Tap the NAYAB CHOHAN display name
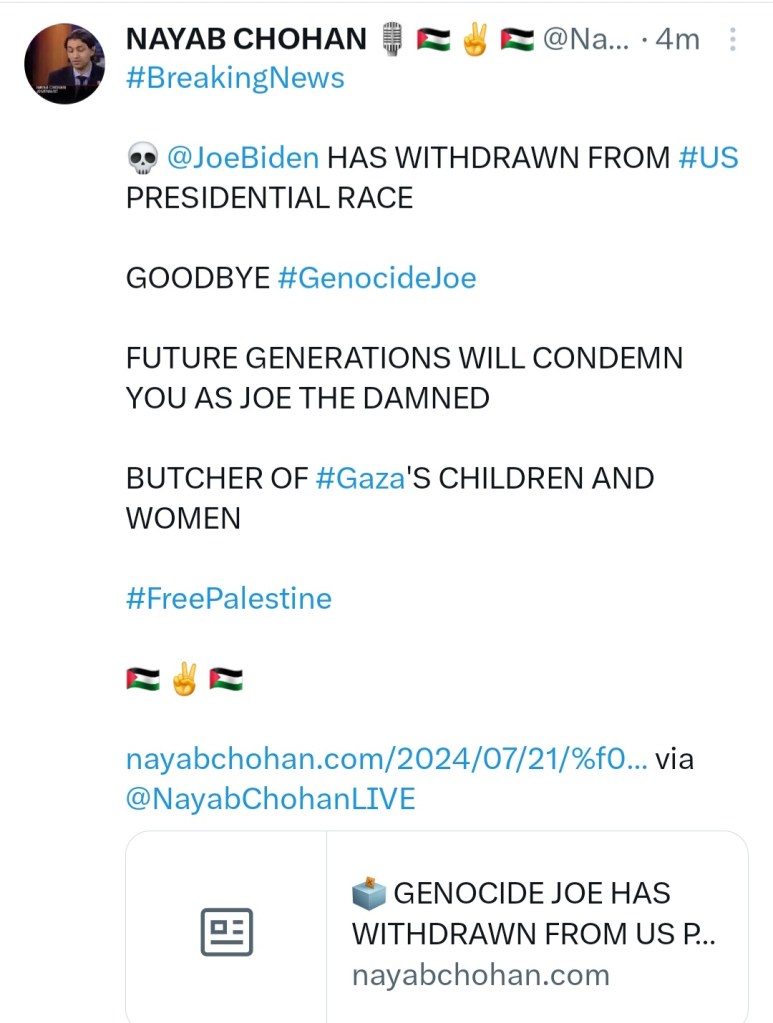This screenshot has width=773, height=1023. 246,40
